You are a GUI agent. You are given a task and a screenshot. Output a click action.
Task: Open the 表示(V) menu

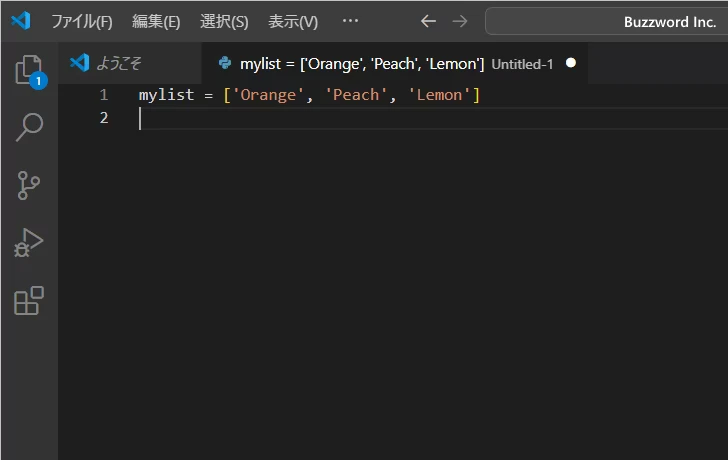(x=293, y=21)
